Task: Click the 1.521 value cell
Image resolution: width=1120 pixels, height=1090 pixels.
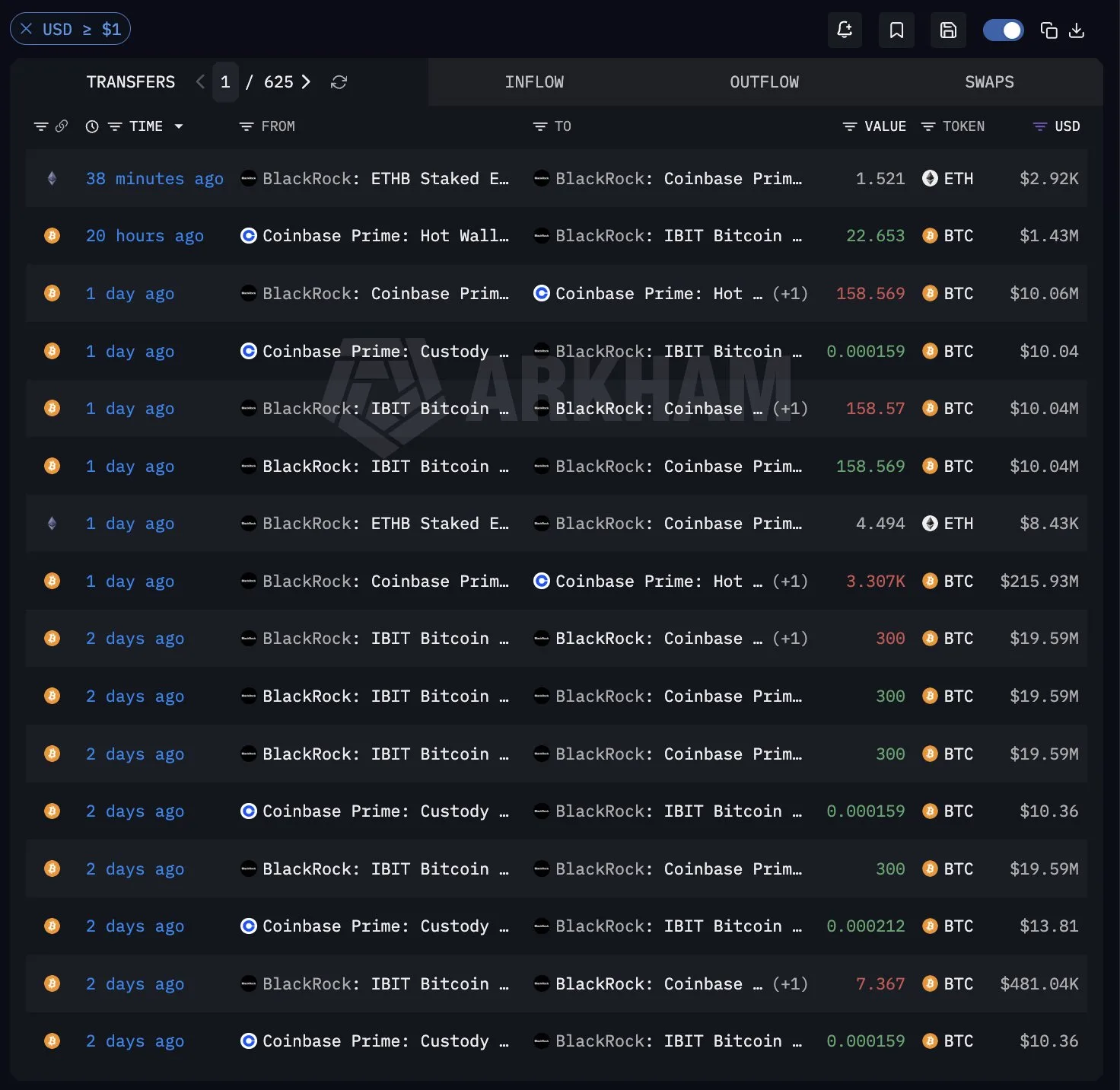Action: (880, 179)
